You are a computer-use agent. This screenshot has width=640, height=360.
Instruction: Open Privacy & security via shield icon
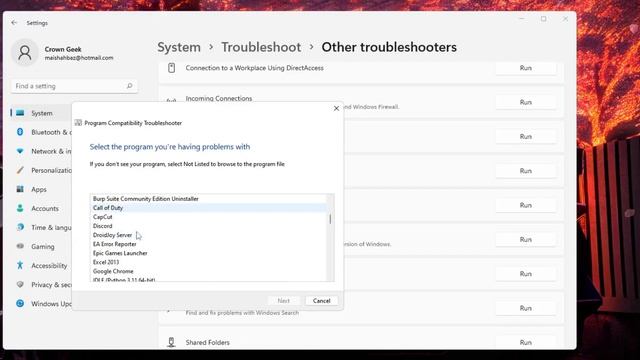tap(20, 284)
